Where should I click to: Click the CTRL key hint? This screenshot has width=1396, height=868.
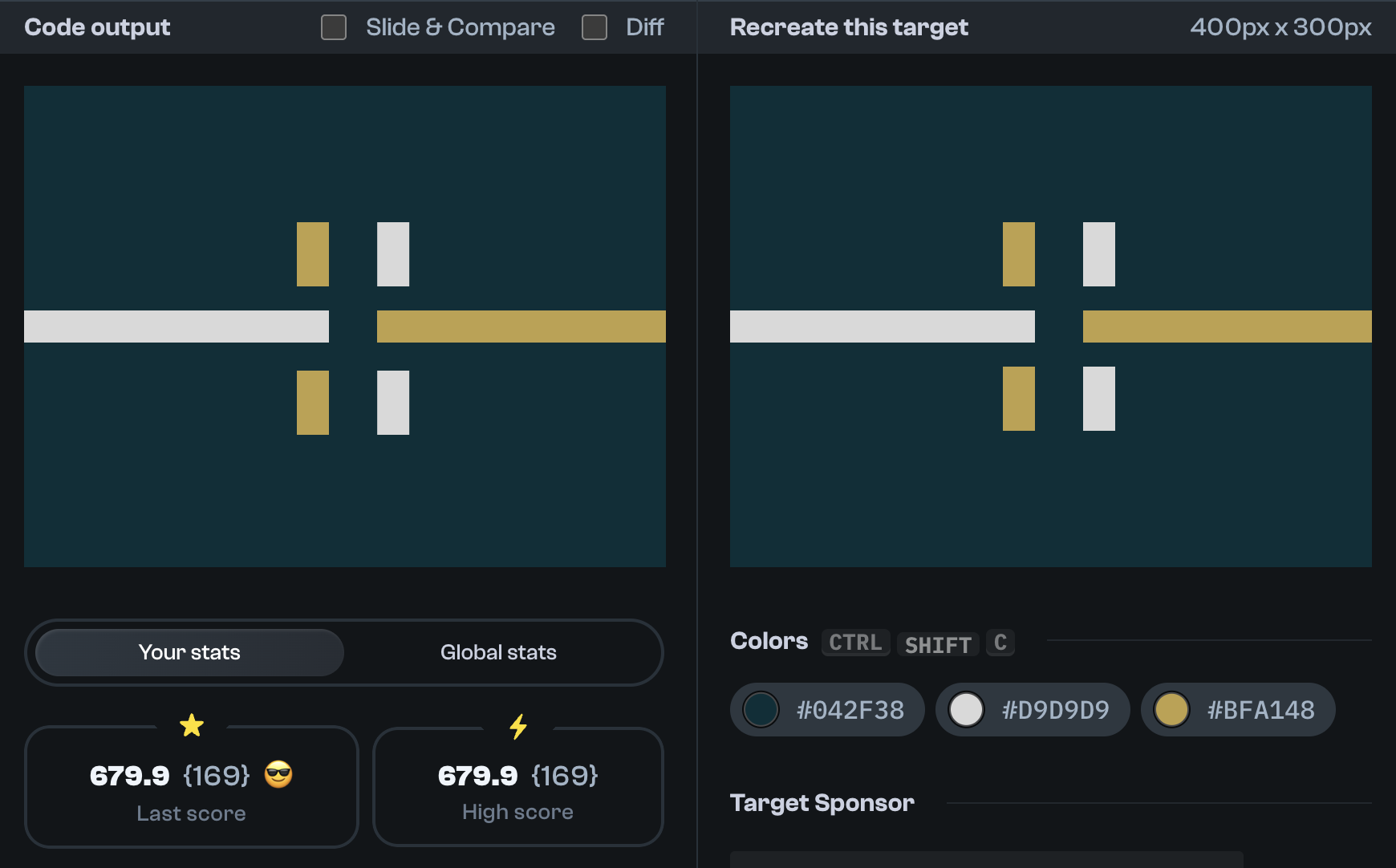click(x=855, y=643)
